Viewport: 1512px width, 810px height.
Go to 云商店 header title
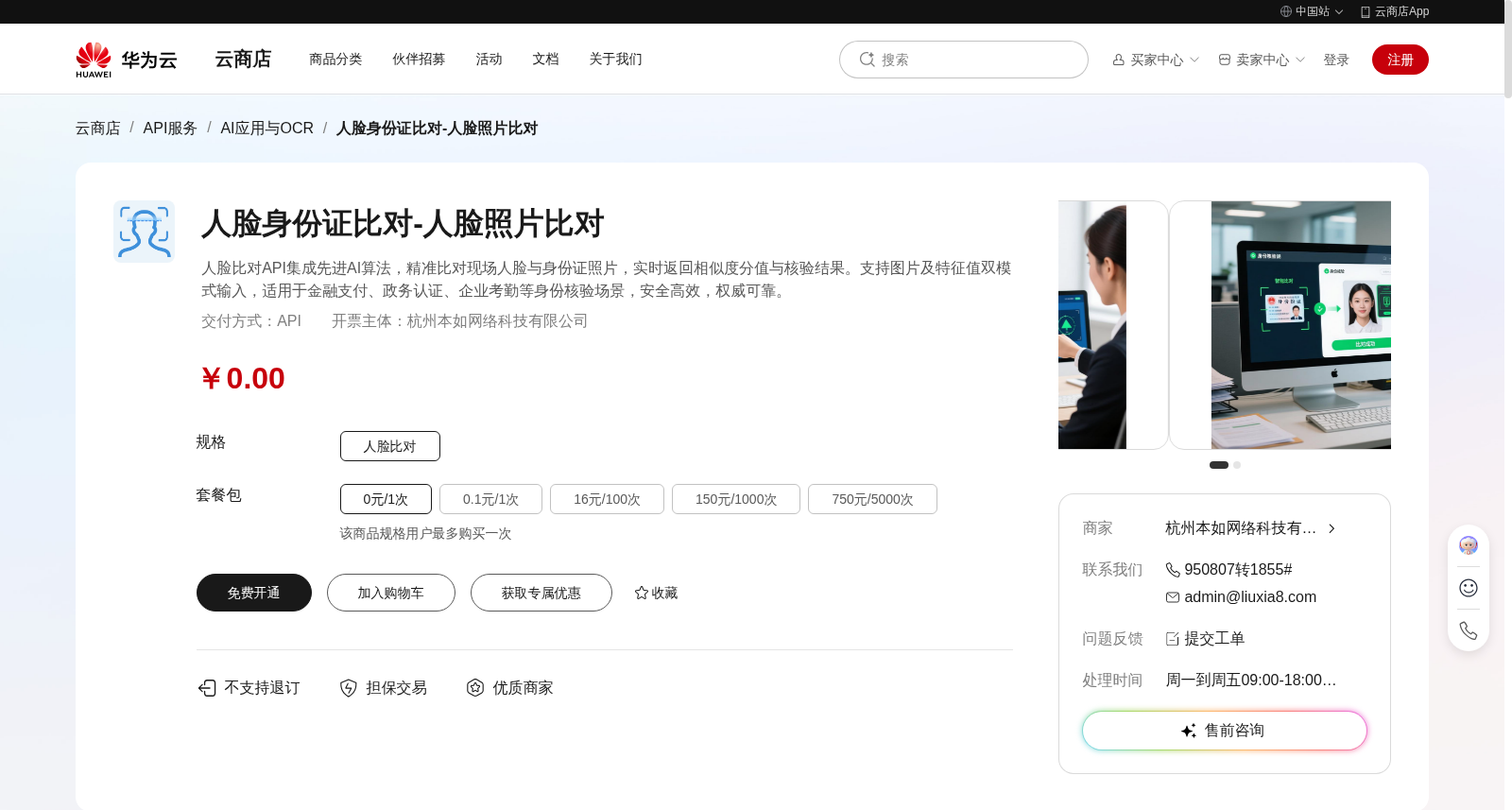pyautogui.click(x=243, y=60)
